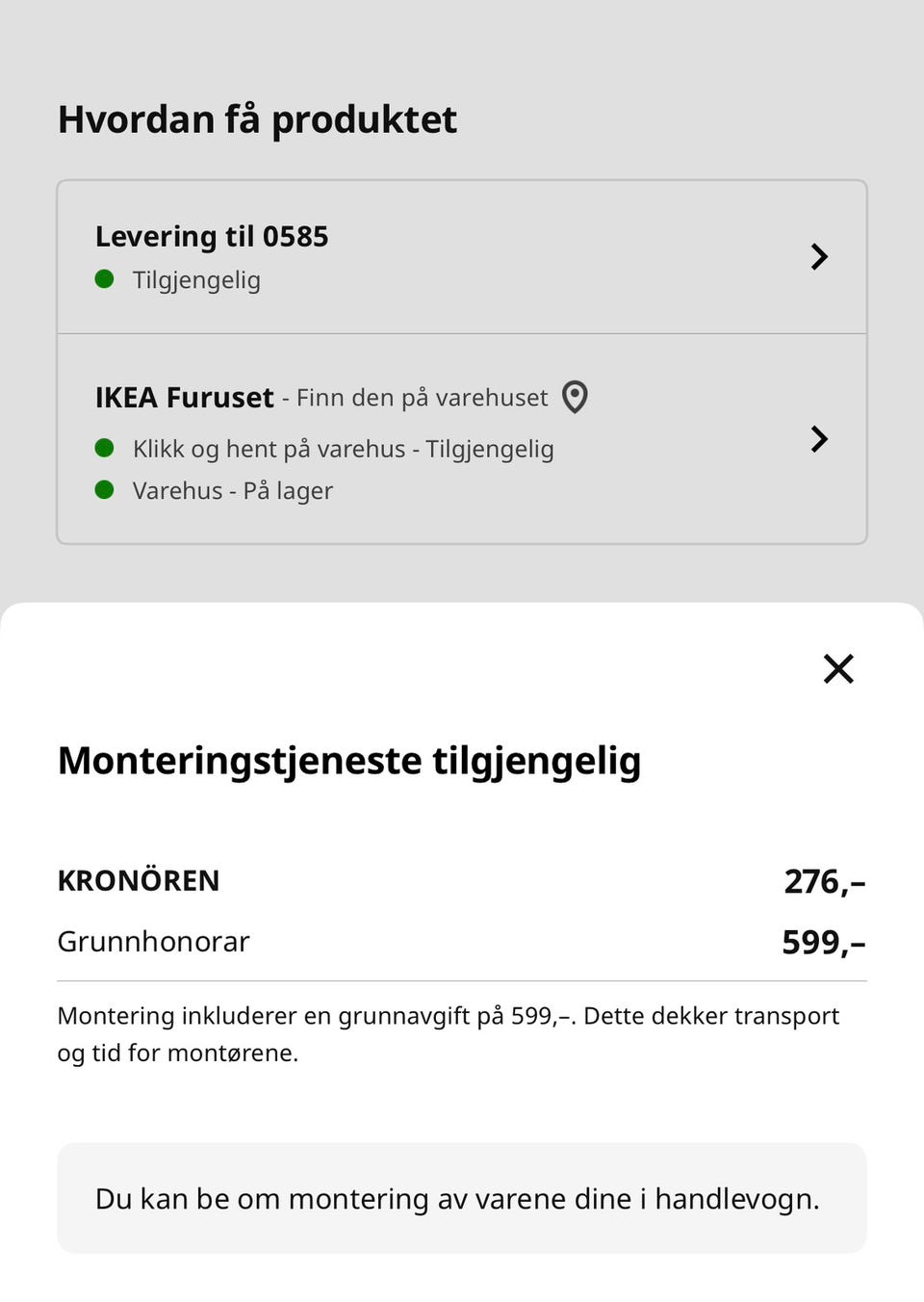Click the KRONÖREN product name
This screenshot has height=1302, width=924.
point(139,880)
